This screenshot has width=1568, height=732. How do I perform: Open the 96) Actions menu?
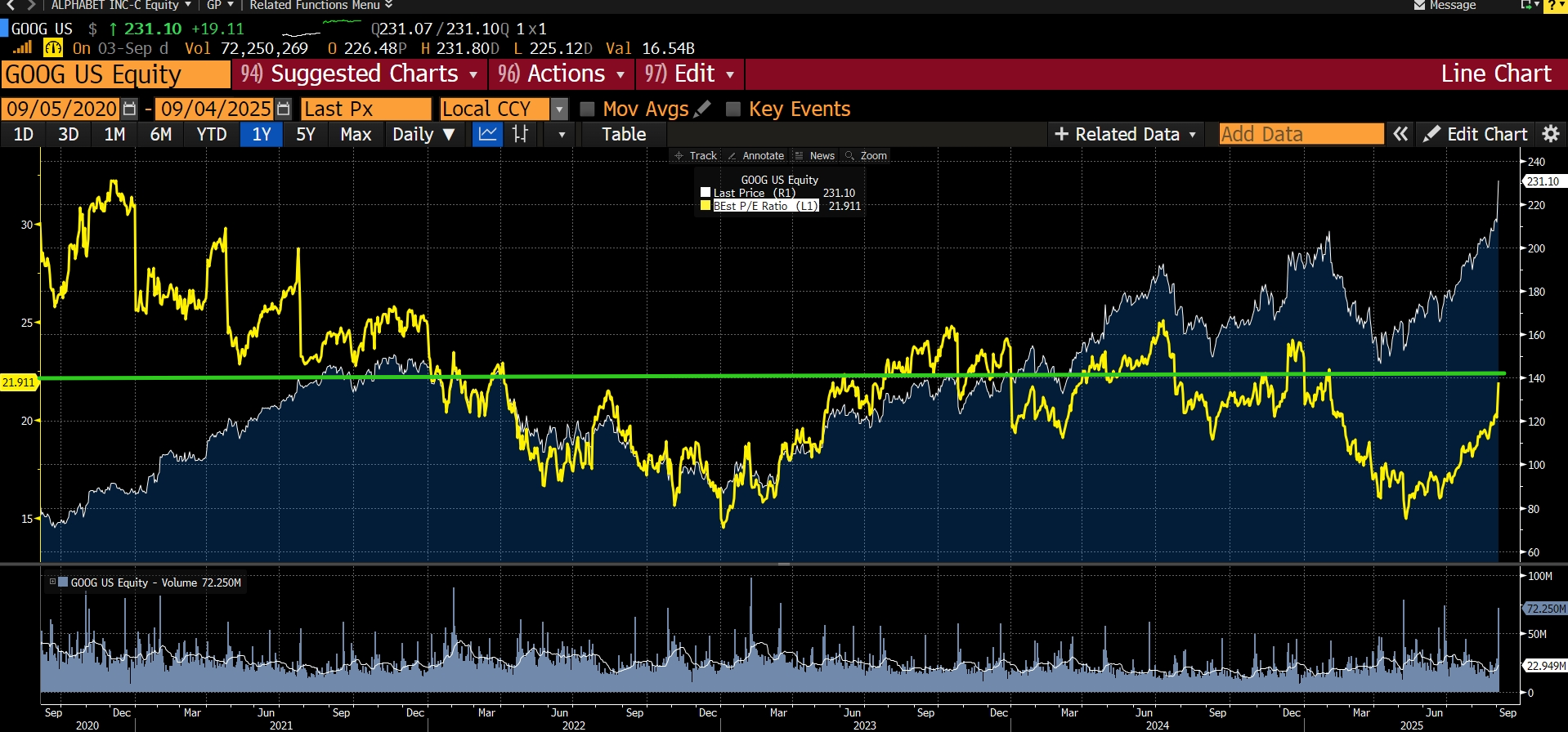(562, 74)
